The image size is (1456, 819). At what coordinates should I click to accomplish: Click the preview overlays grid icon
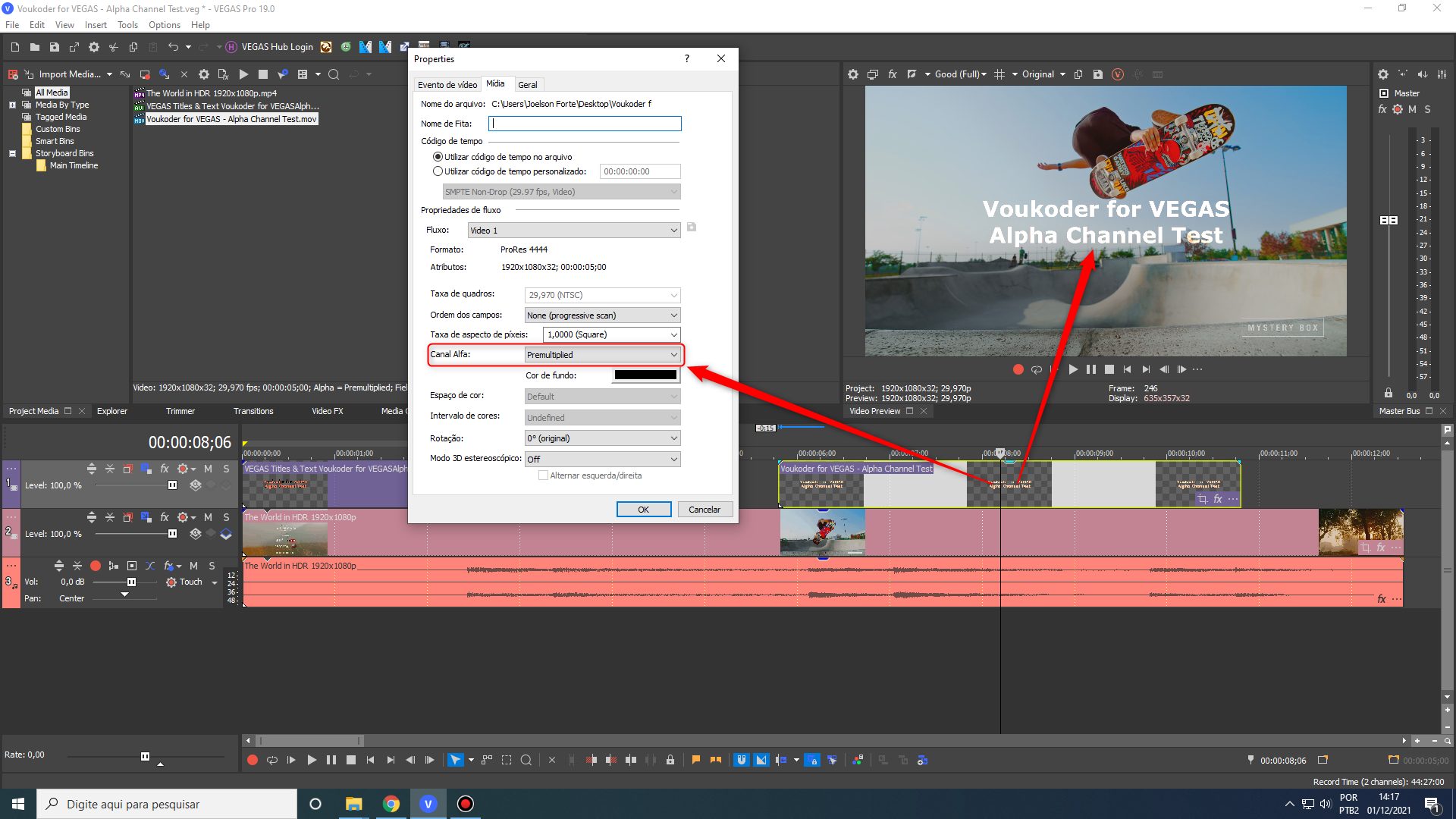tap(999, 74)
